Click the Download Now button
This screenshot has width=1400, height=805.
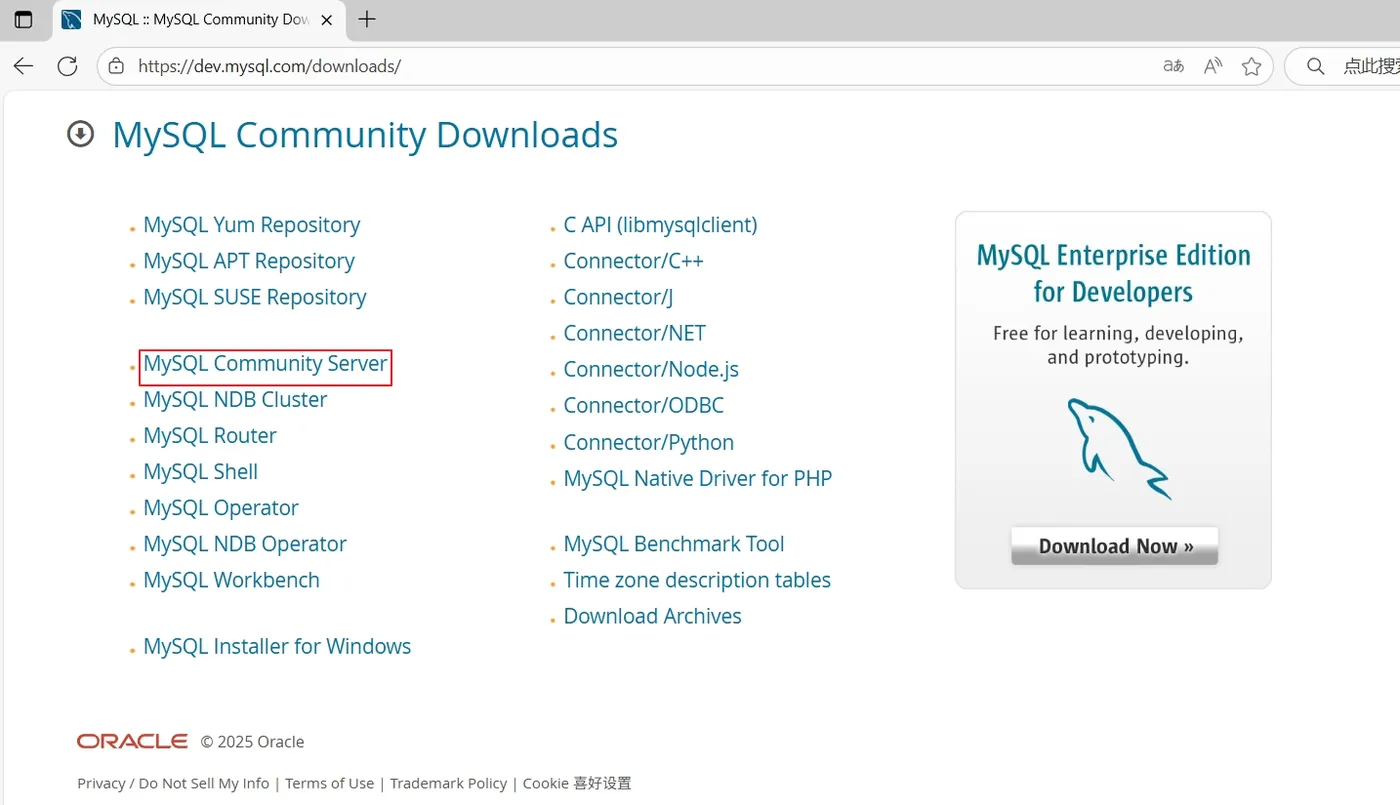(1115, 546)
